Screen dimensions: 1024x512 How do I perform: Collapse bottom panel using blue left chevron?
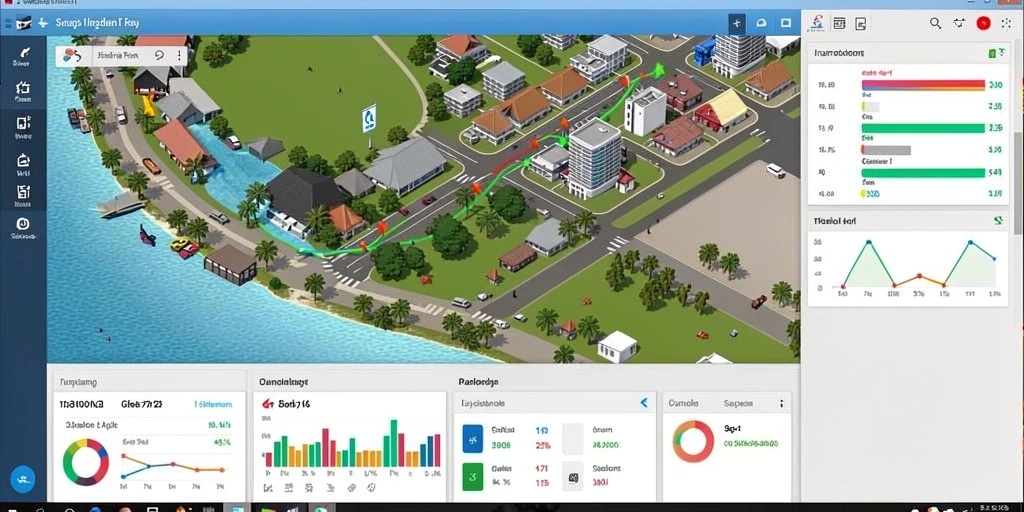(x=643, y=403)
